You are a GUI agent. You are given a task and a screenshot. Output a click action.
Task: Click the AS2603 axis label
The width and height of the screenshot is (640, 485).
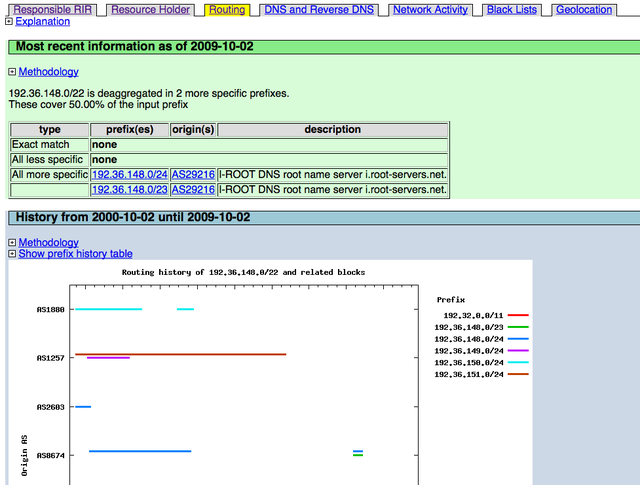(x=51, y=407)
